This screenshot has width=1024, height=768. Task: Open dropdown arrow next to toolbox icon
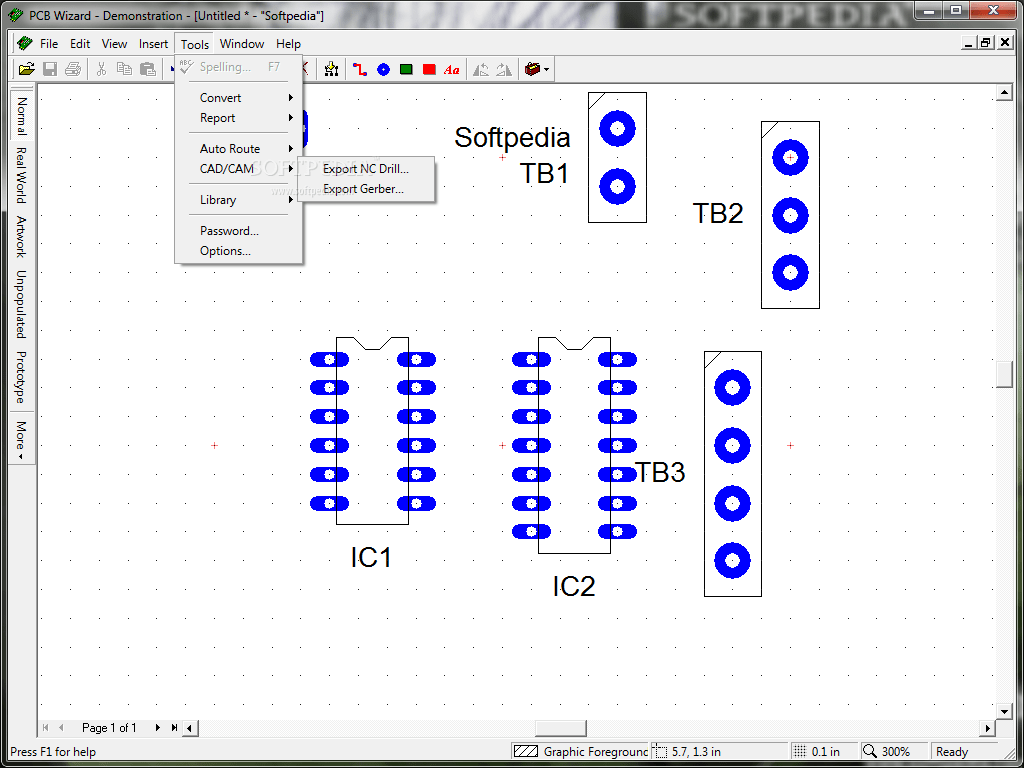click(x=546, y=69)
